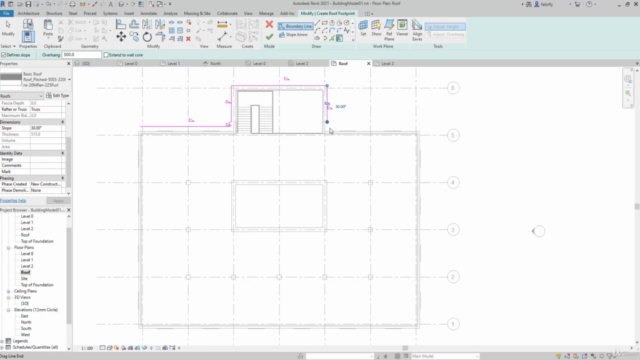
Task: Open the Select panel dropdown
Action: (8, 46)
